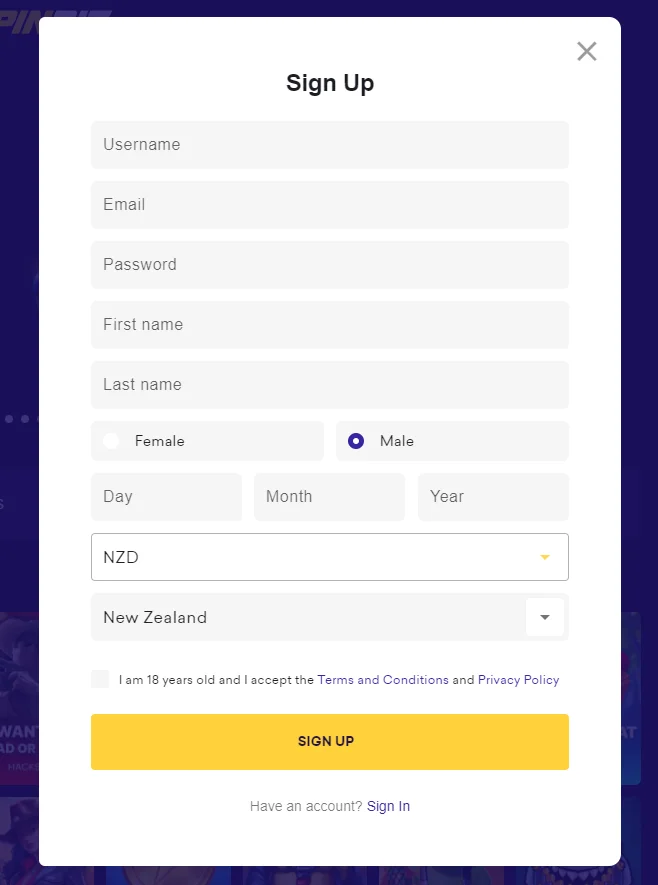
Task: Click the Password input field
Action: coord(330,264)
